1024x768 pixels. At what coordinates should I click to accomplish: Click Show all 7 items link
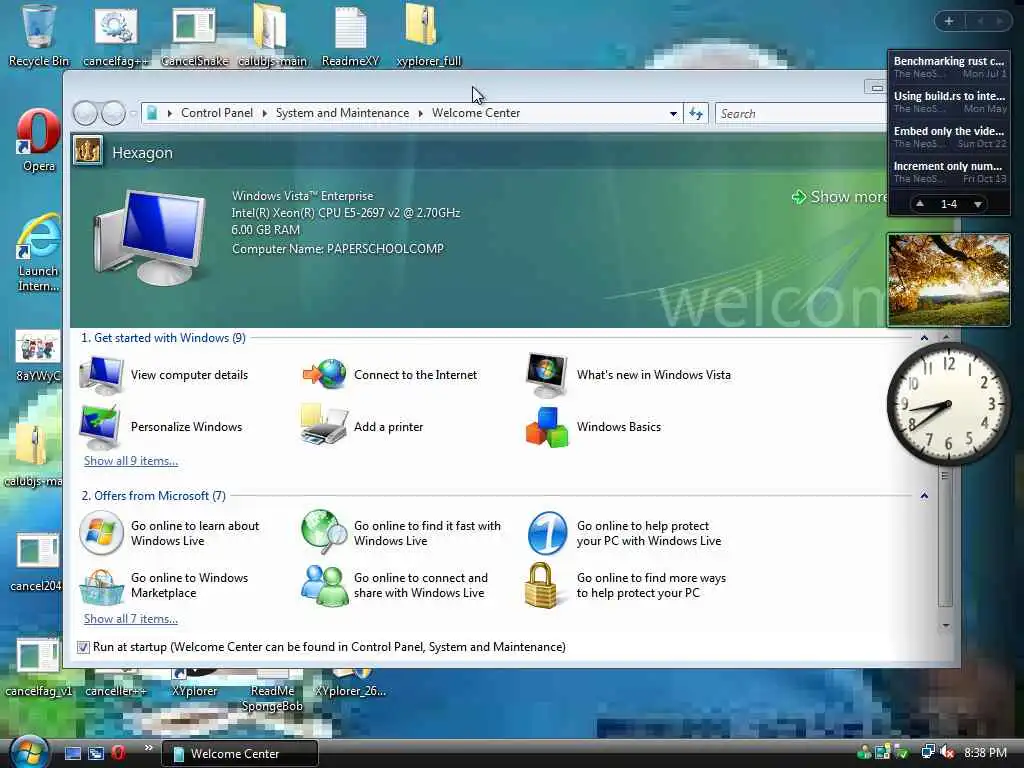(131, 619)
